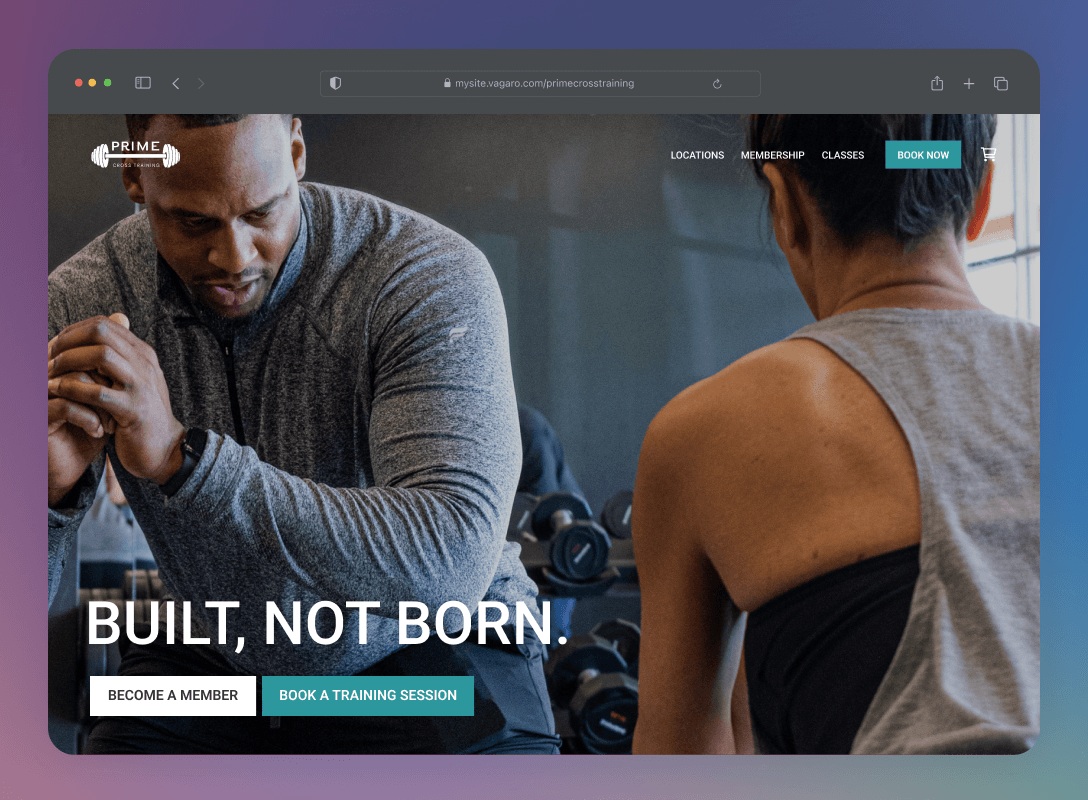Open the shopping cart icon
This screenshot has width=1088, height=800.
(x=988, y=154)
